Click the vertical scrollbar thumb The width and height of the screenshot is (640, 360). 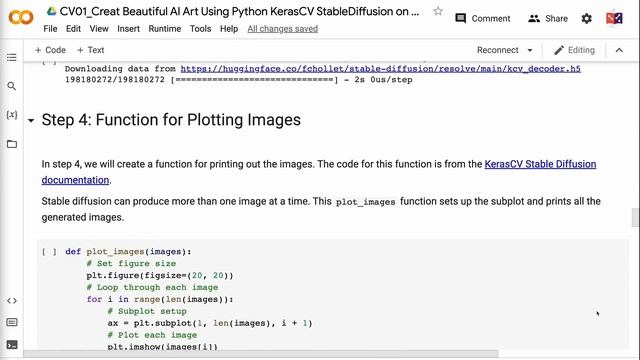coord(635,217)
